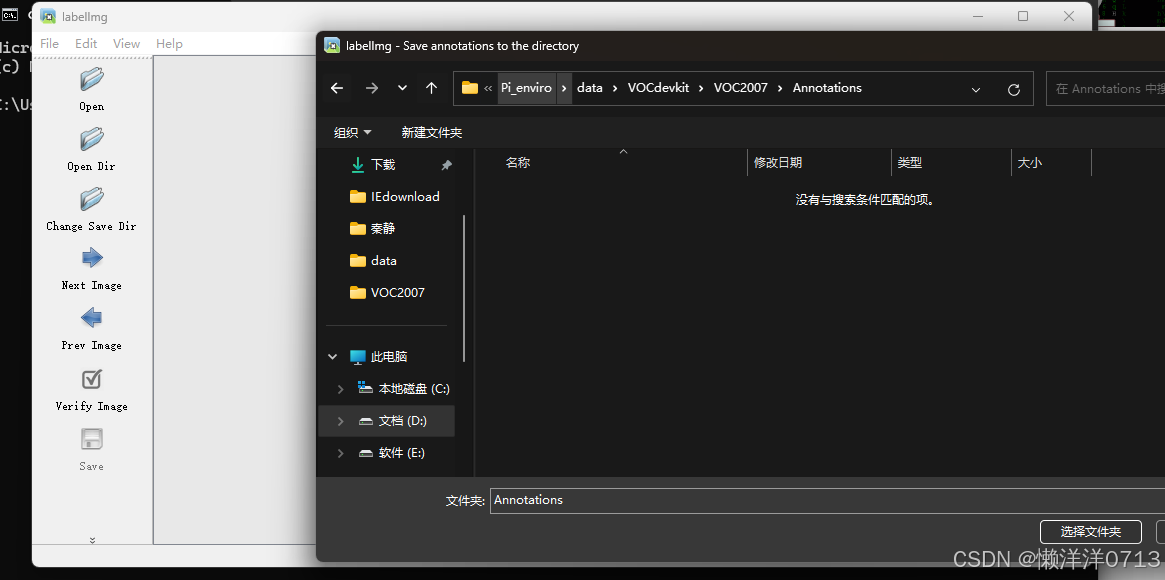Viewport: 1165px width, 580px height.
Task: Open 下载 quick access folder
Action: click(x=383, y=165)
